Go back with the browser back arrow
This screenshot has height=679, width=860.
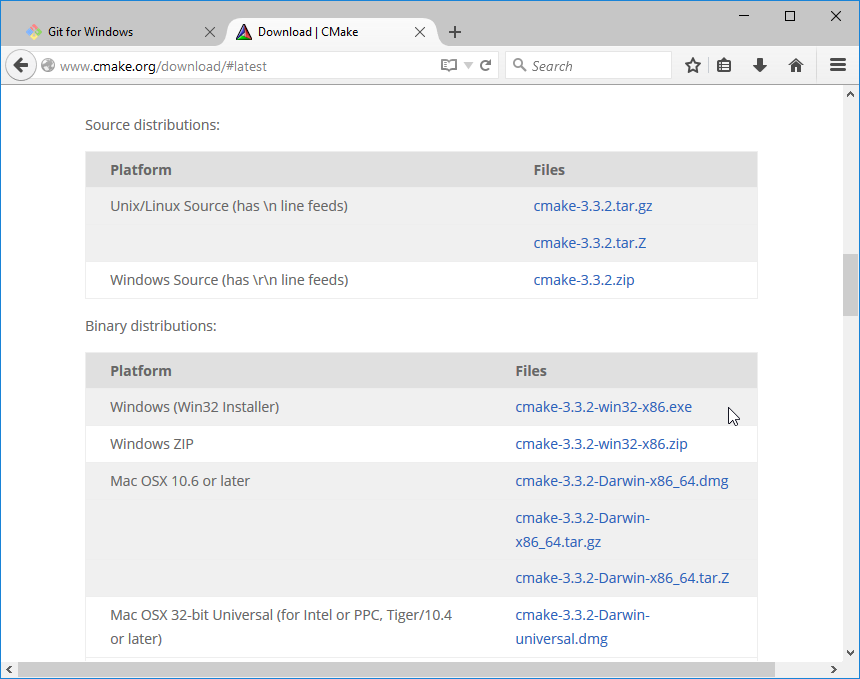pyautogui.click(x=21, y=66)
